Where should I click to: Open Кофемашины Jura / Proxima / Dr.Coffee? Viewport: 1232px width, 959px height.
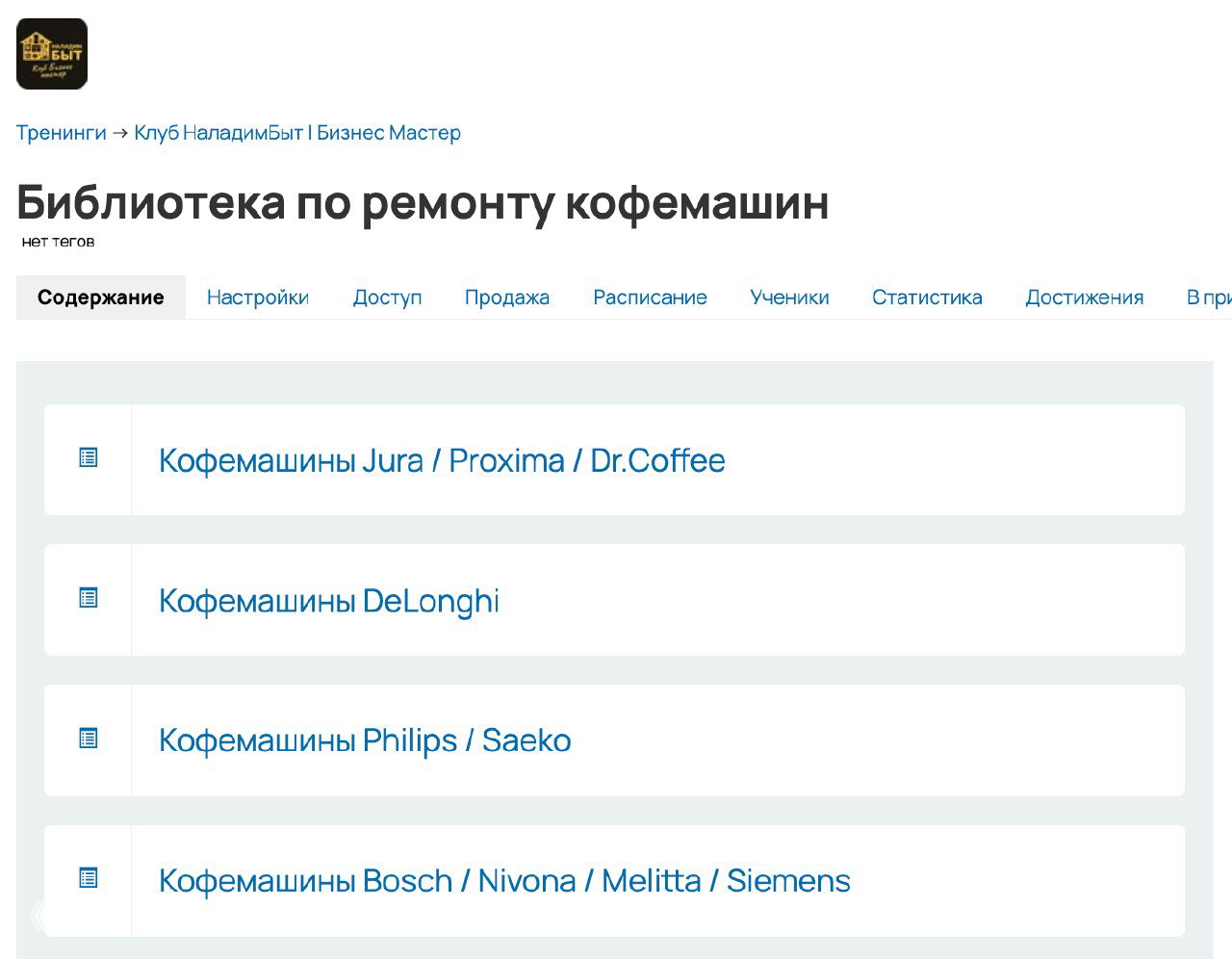(442, 460)
